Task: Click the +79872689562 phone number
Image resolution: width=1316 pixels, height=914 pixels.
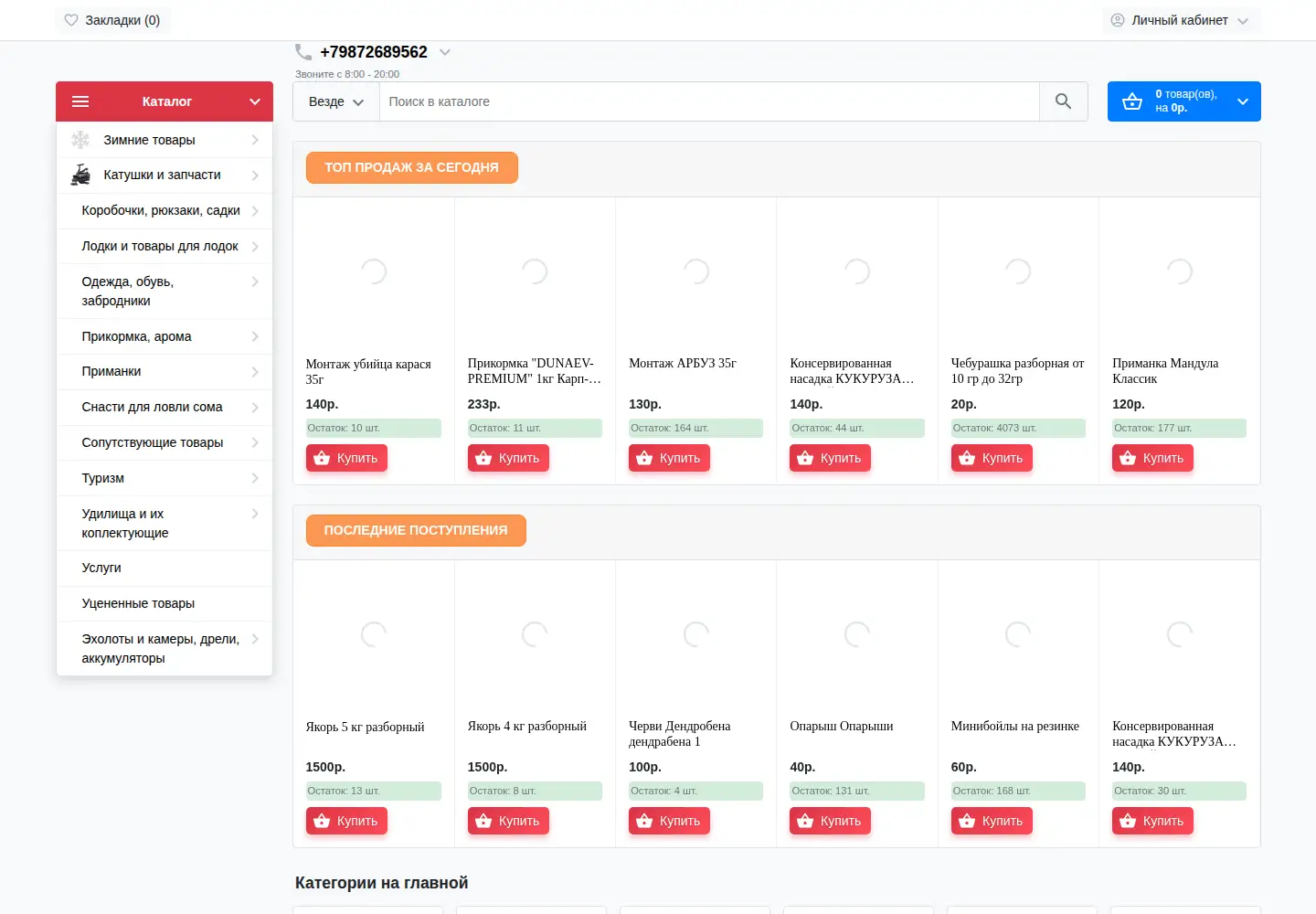Action: coord(374,52)
